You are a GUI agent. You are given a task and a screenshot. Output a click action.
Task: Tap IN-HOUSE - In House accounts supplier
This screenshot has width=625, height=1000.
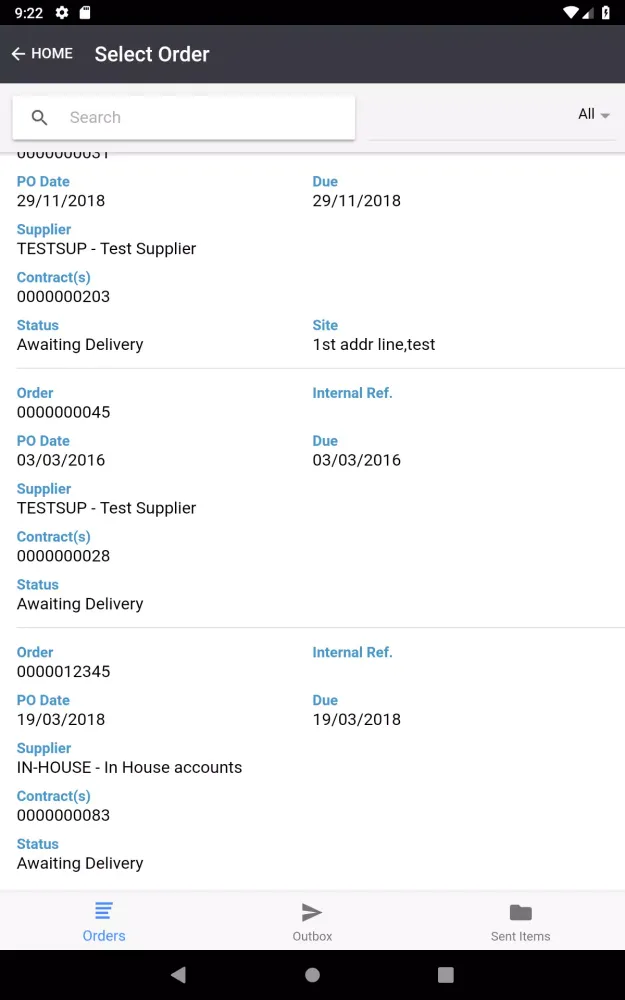pos(130,767)
